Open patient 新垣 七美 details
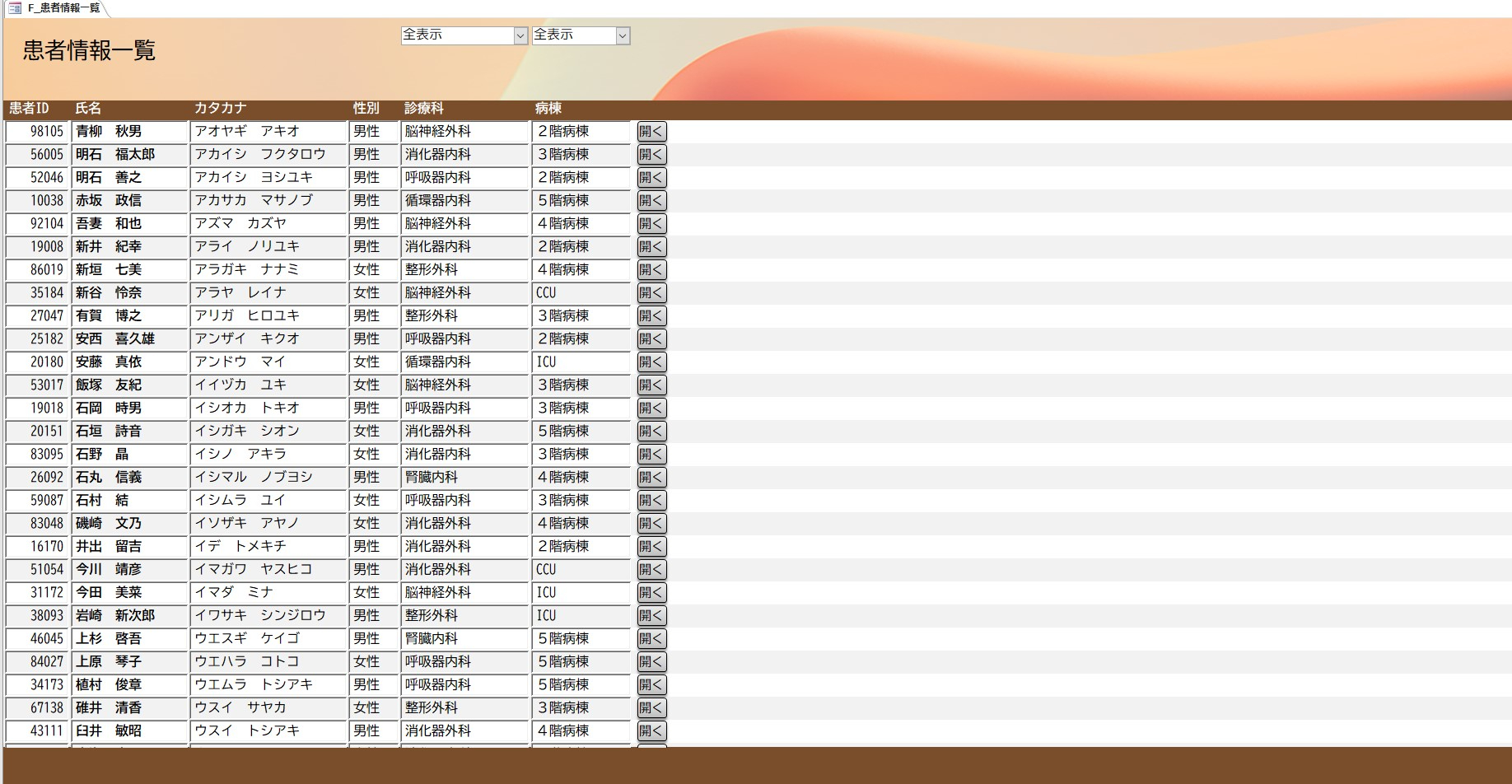The width and height of the screenshot is (1512, 784). pyautogui.click(x=651, y=269)
